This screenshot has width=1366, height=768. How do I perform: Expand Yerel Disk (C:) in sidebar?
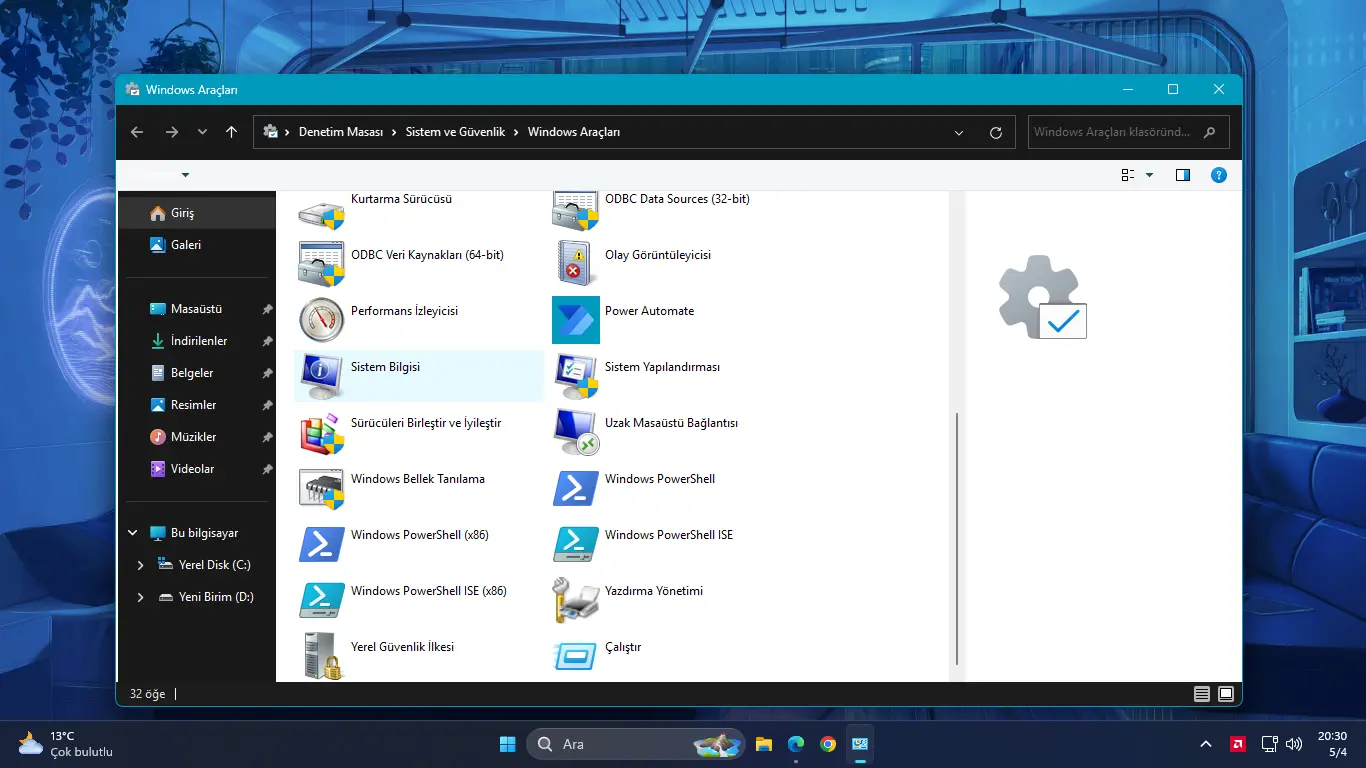140,565
